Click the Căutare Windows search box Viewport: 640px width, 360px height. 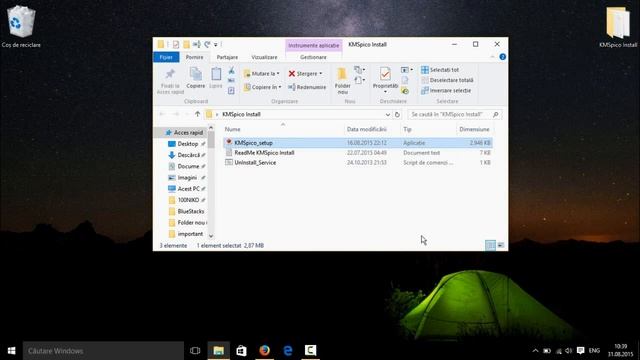coord(103,351)
